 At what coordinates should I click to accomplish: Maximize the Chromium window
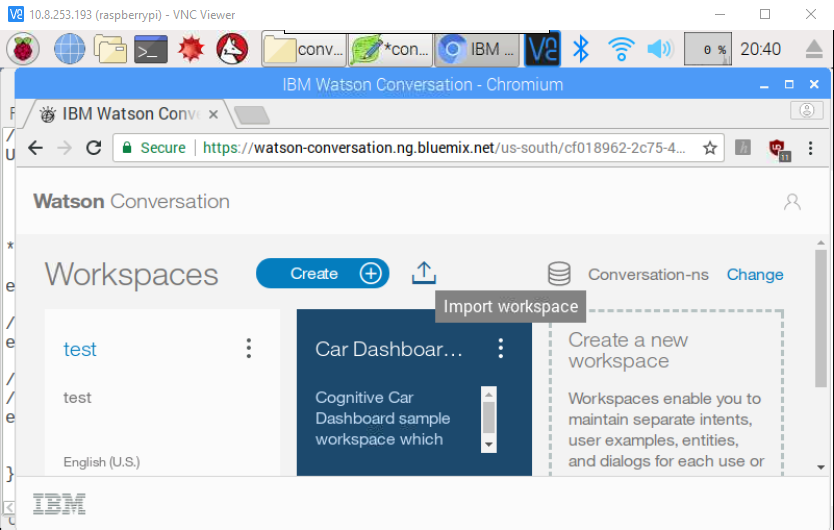click(x=789, y=84)
